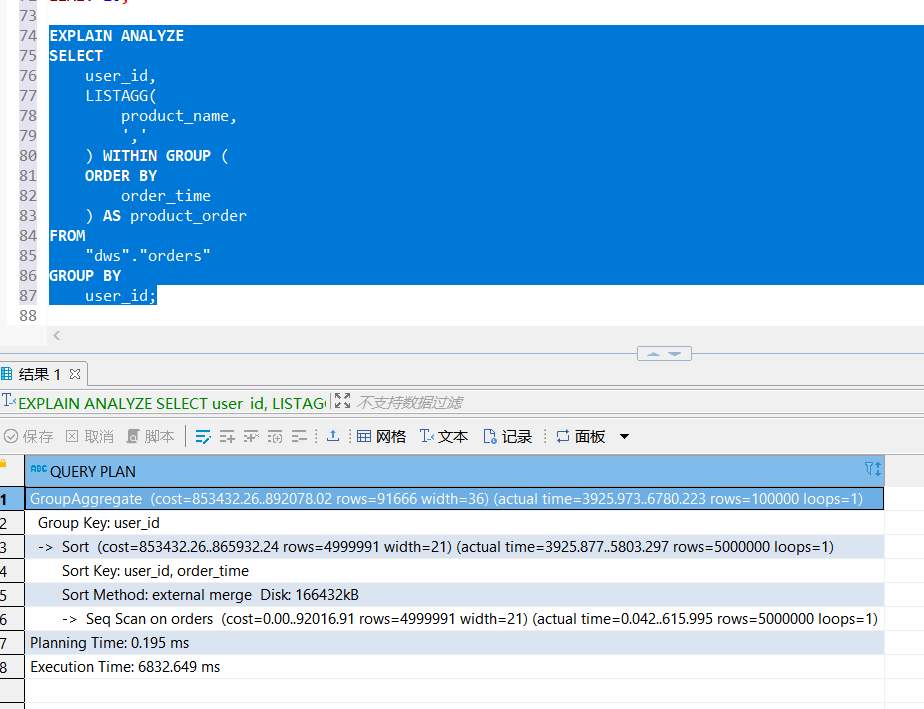Collapse the editor using the divider arrows

tap(664, 354)
